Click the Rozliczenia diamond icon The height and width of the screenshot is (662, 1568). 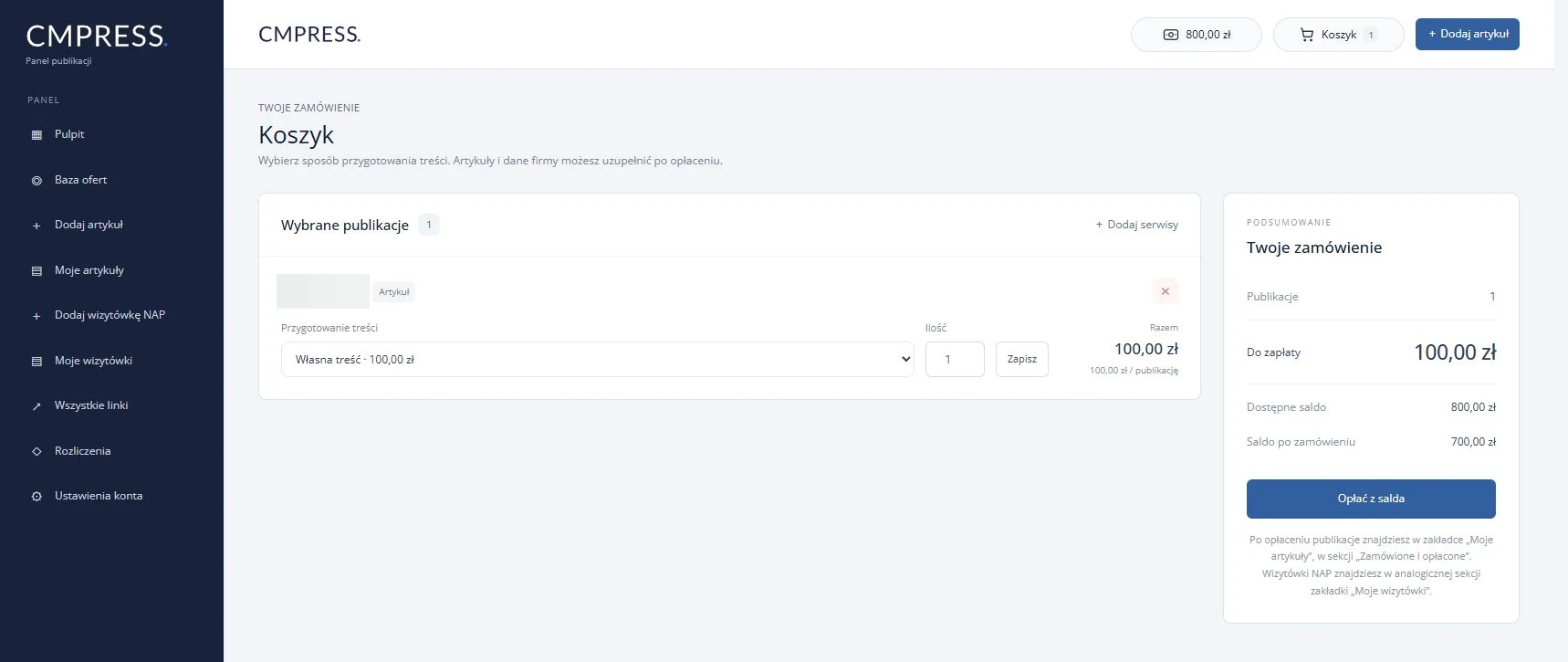click(37, 451)
